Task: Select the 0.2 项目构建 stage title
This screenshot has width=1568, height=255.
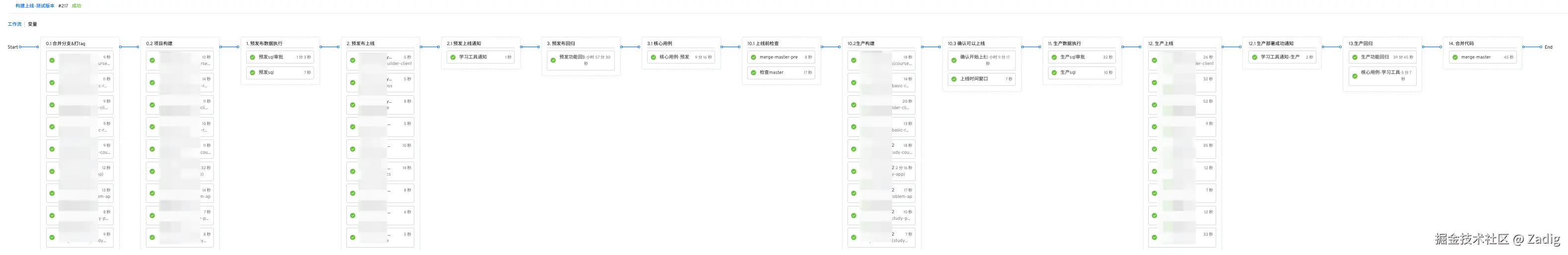Action: pyautogui.click(x=159, y=44)
